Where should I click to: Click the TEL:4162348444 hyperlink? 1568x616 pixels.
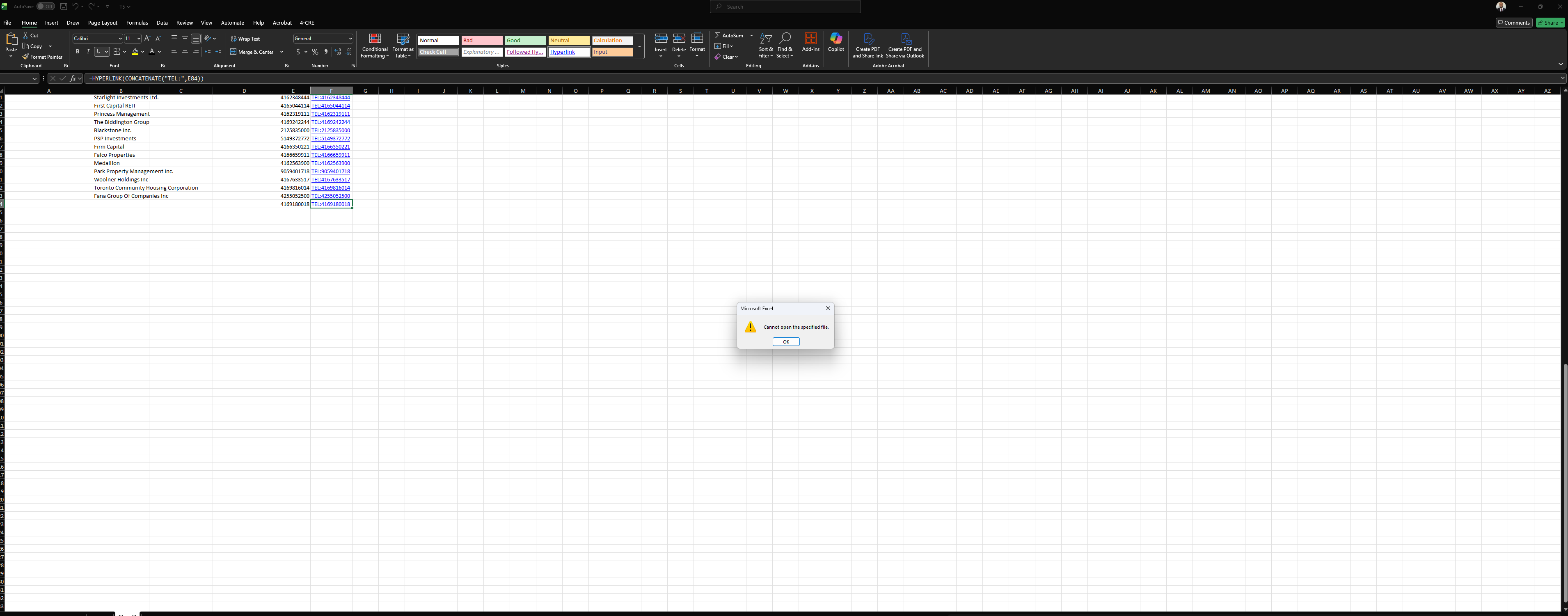point(330,97)
